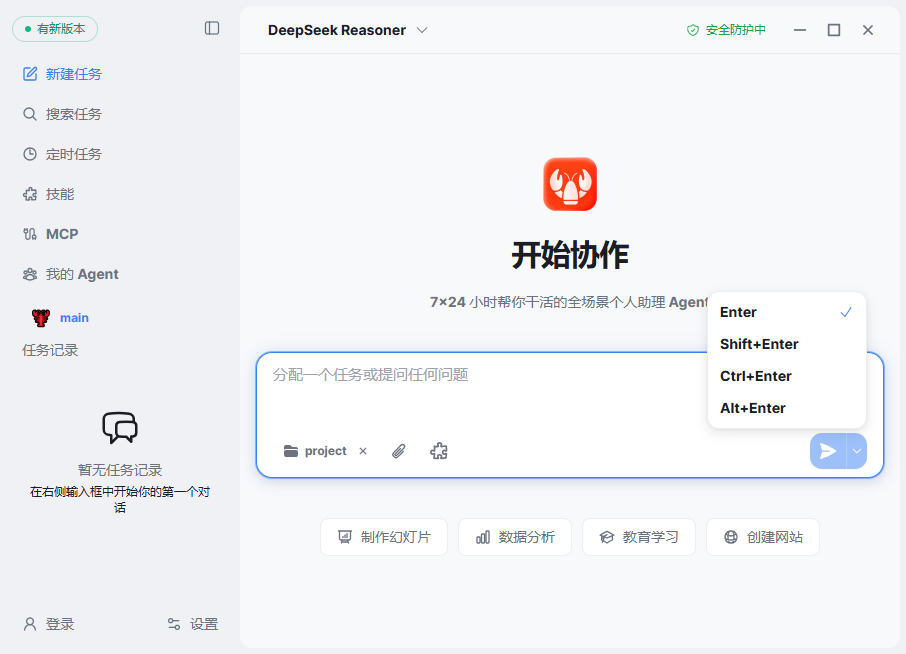Click the empty task record chat-bubbles icon
Image resolution: width=906 pixels, height=654 pixels.
pos(120,428)
